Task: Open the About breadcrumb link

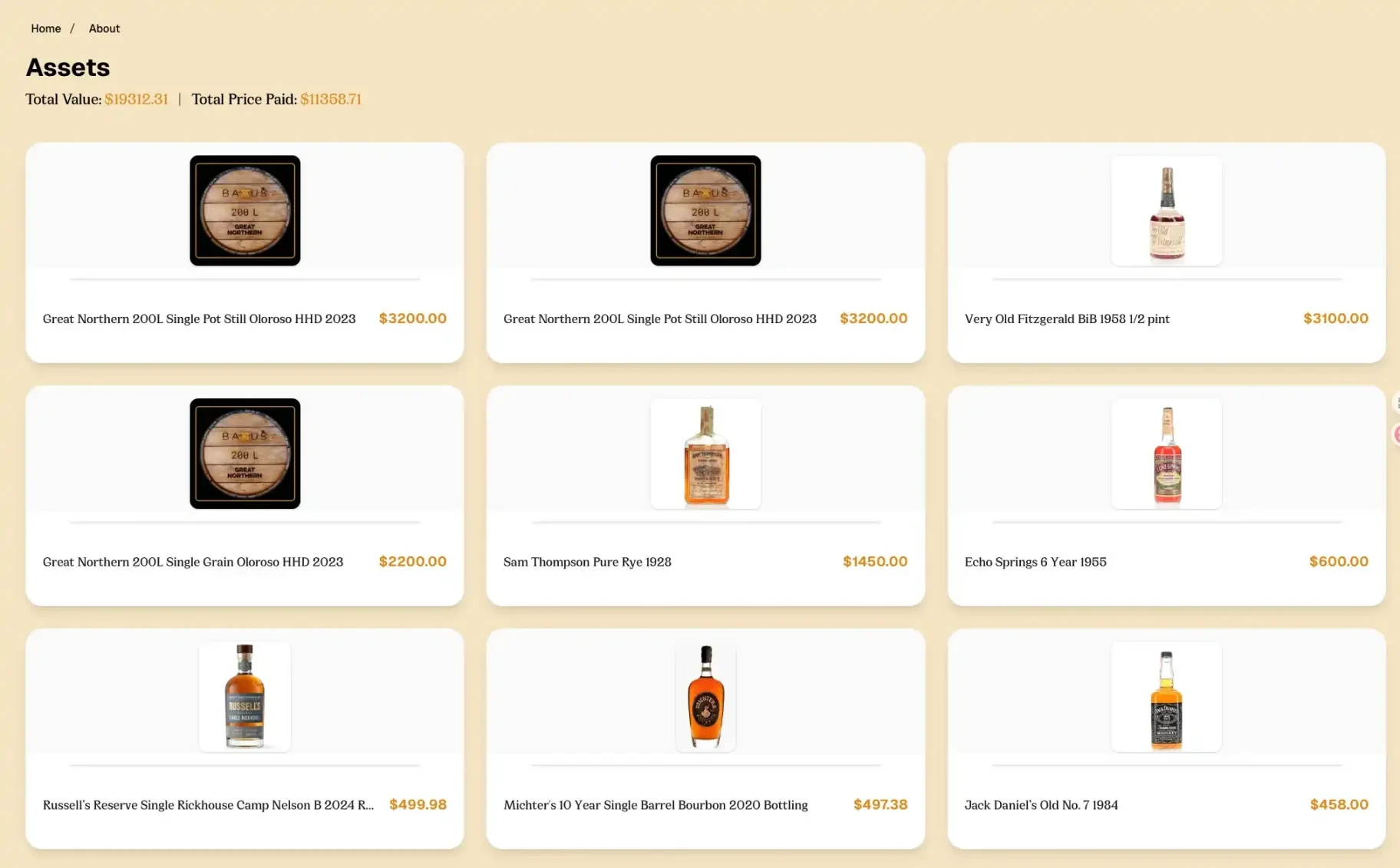Action: click(104, 28)
